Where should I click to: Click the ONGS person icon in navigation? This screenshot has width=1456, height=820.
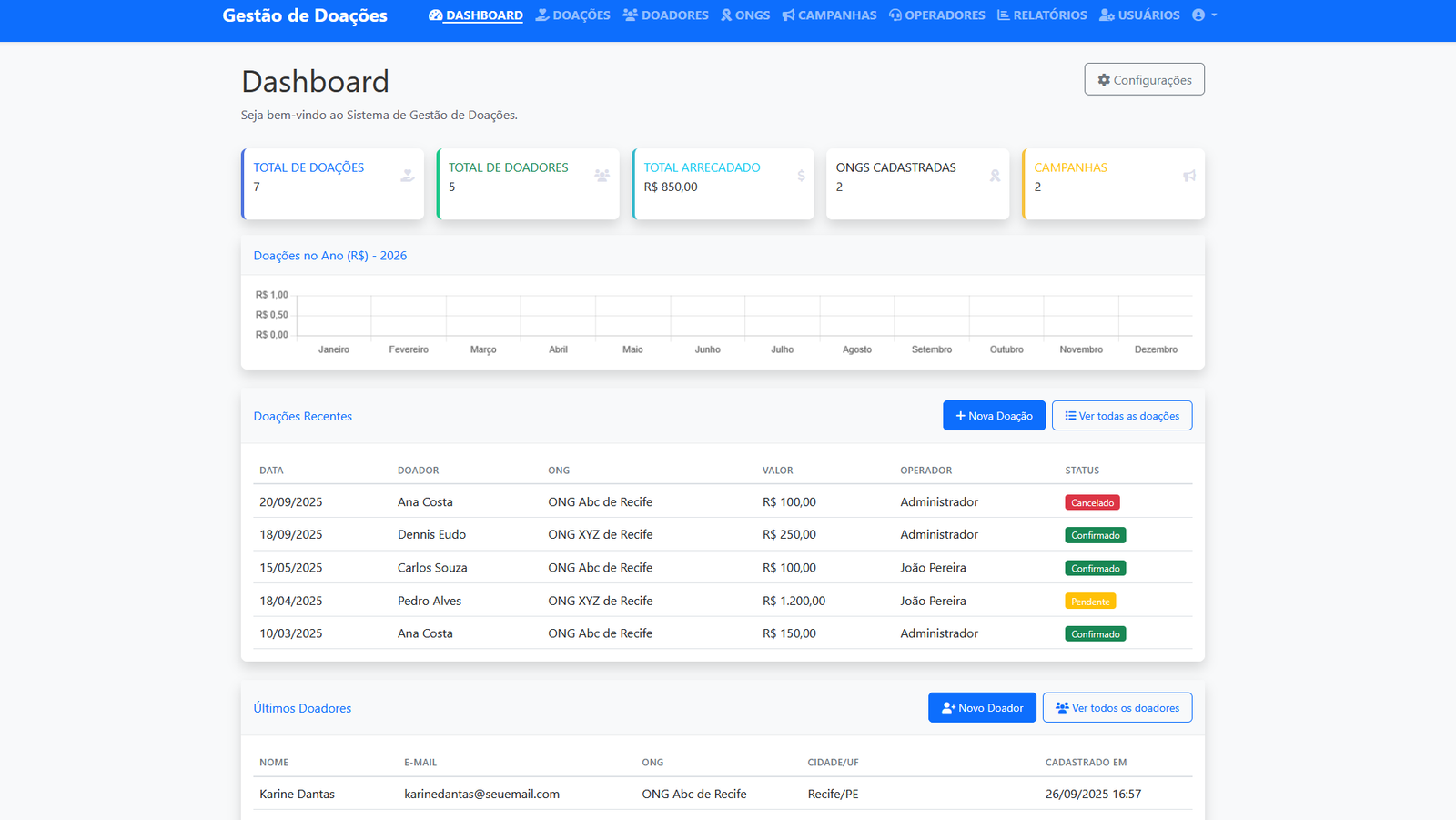click(725, 15)
